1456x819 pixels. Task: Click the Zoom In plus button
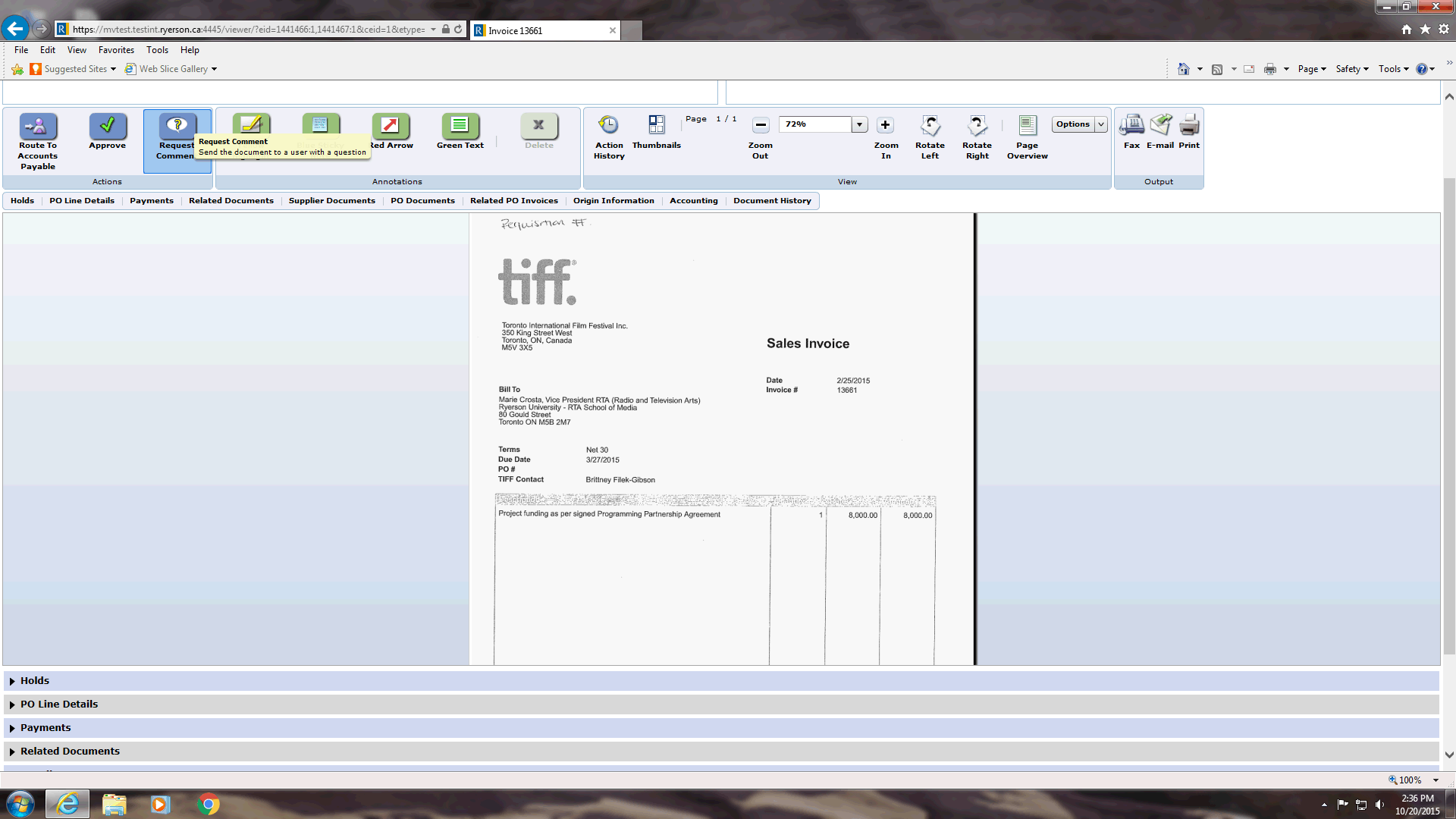click(x=885, y=125)
